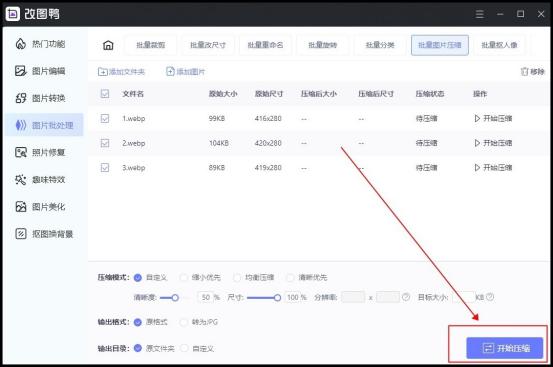Uncheck the 2.webp row checkbox
This screenshot has height=367, width=553.
(x=105, y=143)
